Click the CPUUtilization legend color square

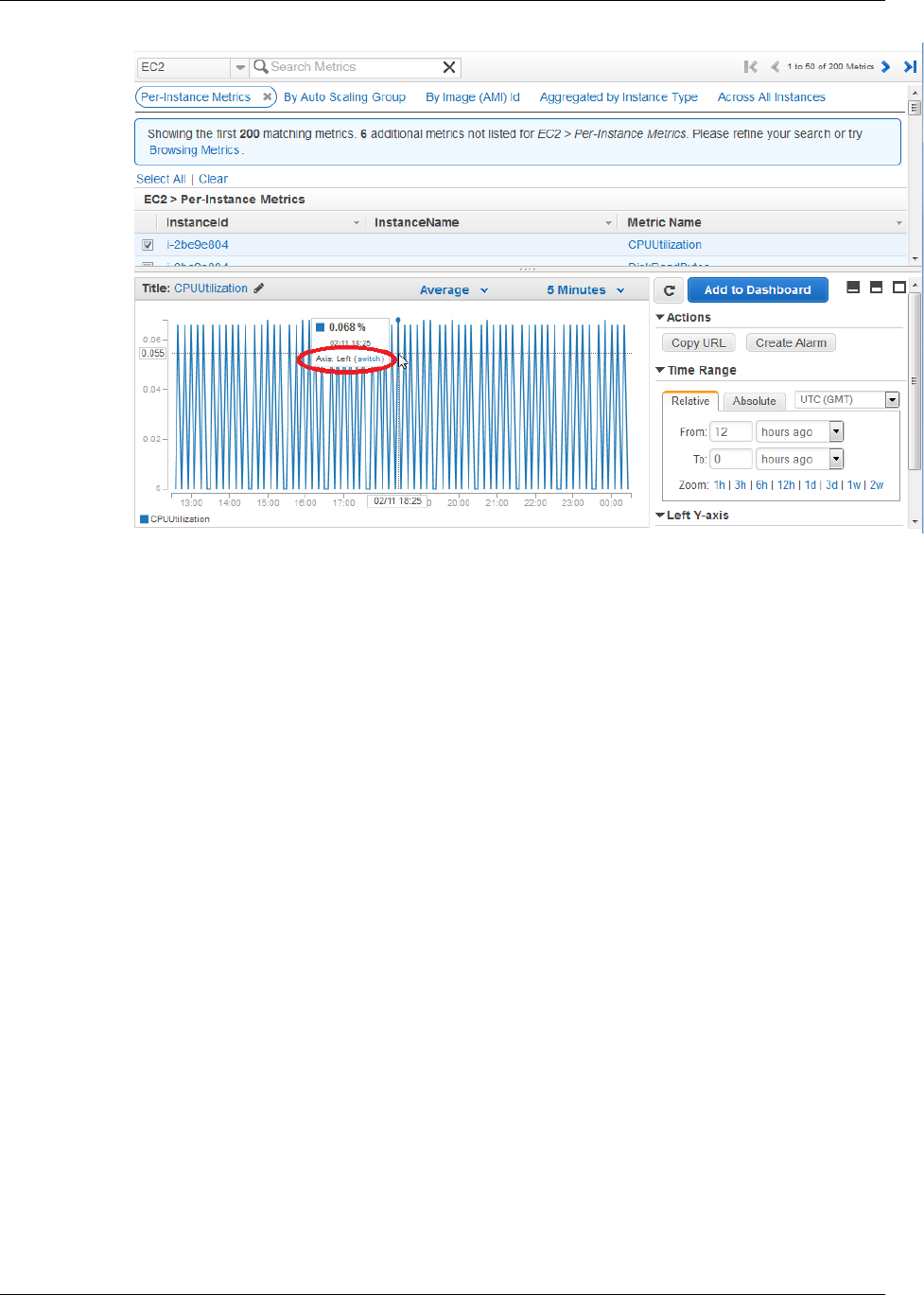coord(144,519)
